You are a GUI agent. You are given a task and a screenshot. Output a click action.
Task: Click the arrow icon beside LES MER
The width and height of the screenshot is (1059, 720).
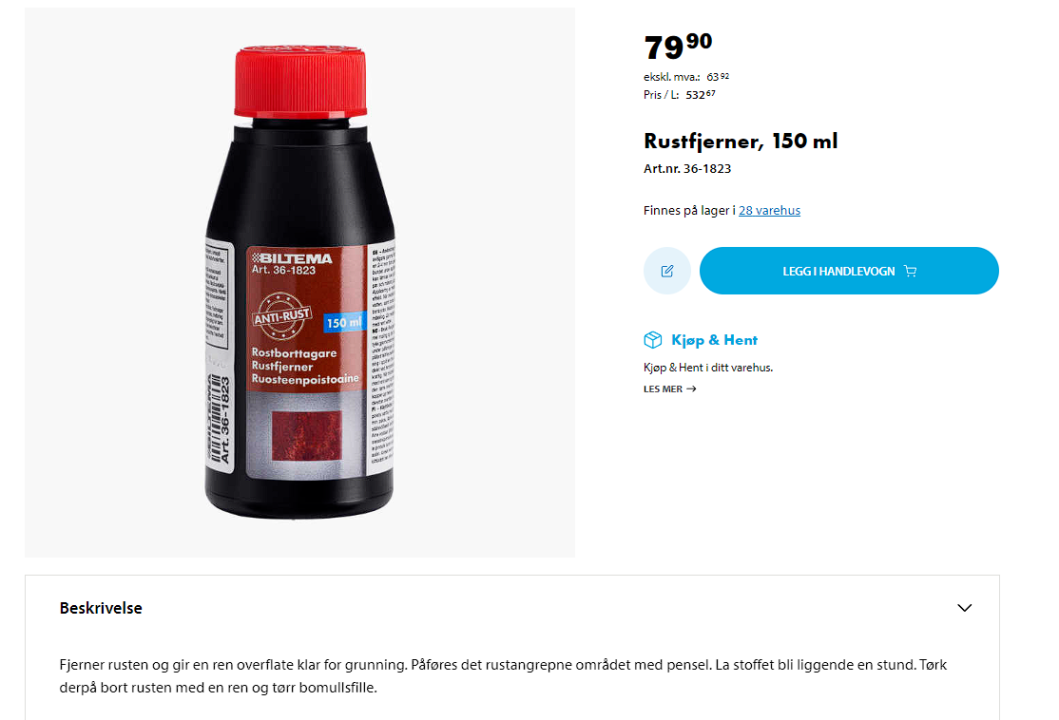(x=691, y=389)
